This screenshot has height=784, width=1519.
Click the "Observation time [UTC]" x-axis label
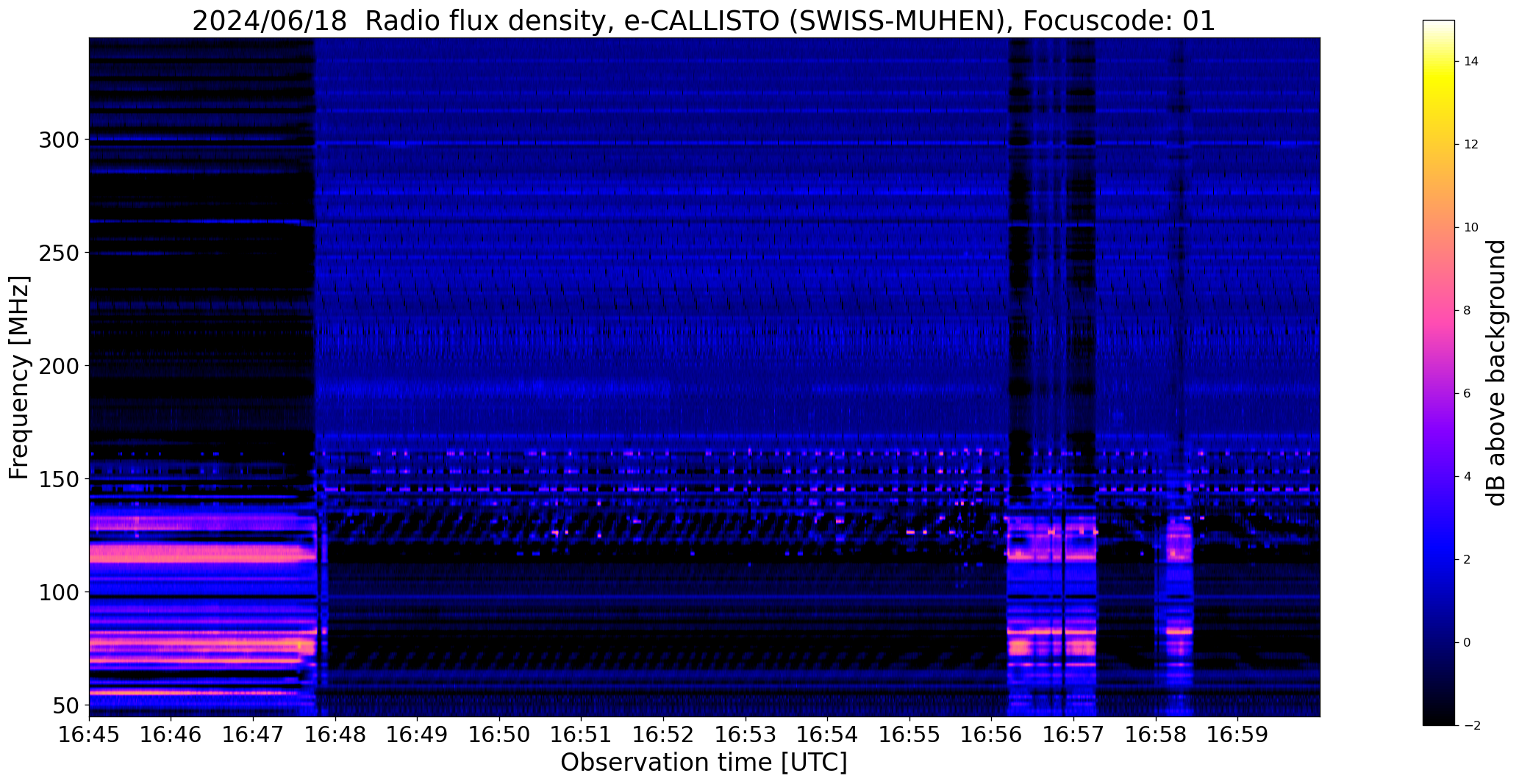point(704,763)
